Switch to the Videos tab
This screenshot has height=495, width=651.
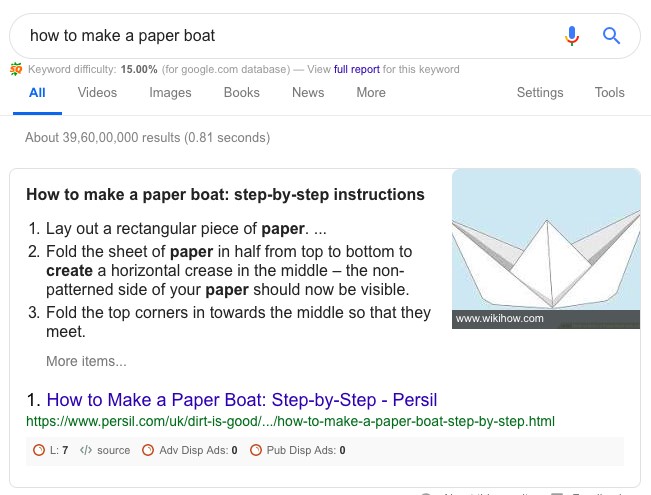97,93
